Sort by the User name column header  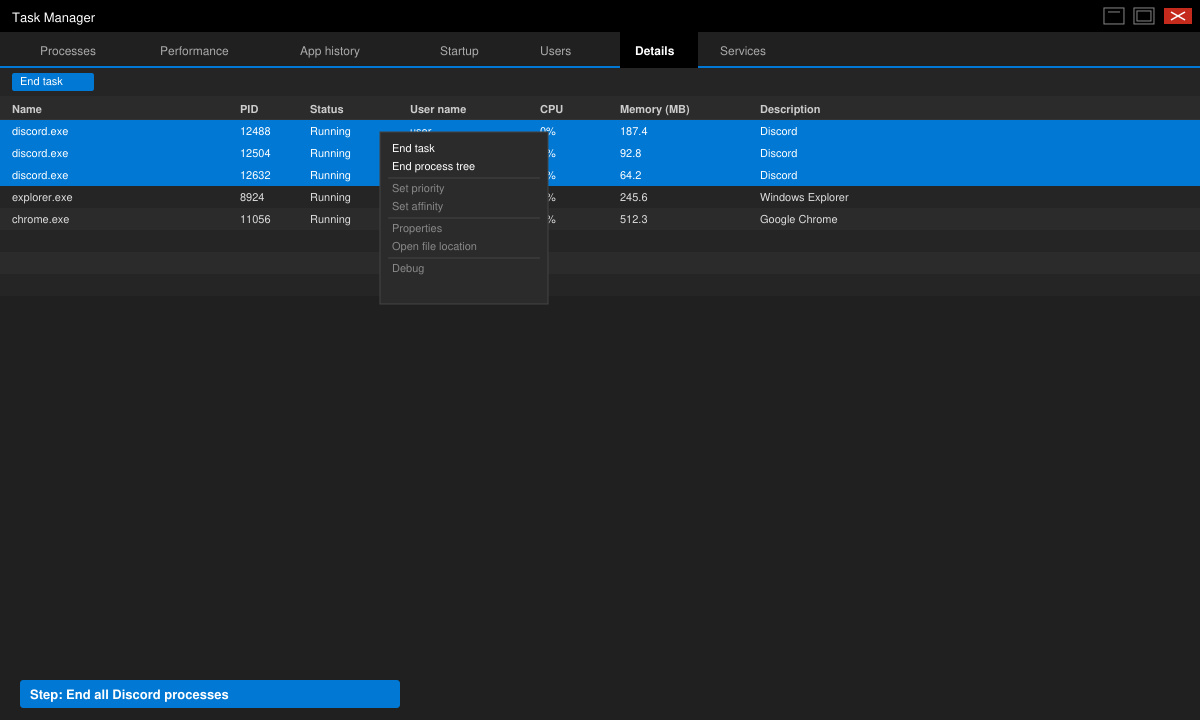[438, 109]
